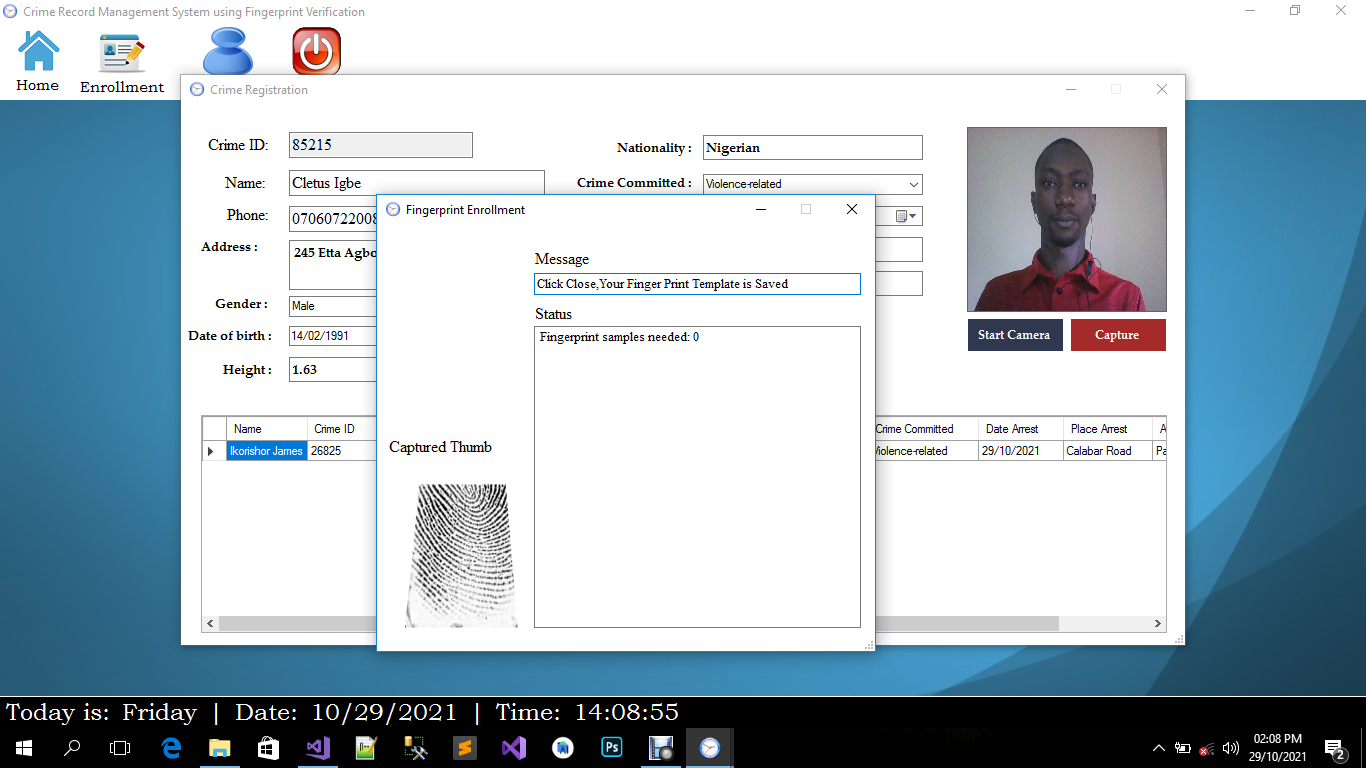The image size is (1366, 768).
Task: Open the second Visual Studio taskbar icon
Action: (513, 748)
